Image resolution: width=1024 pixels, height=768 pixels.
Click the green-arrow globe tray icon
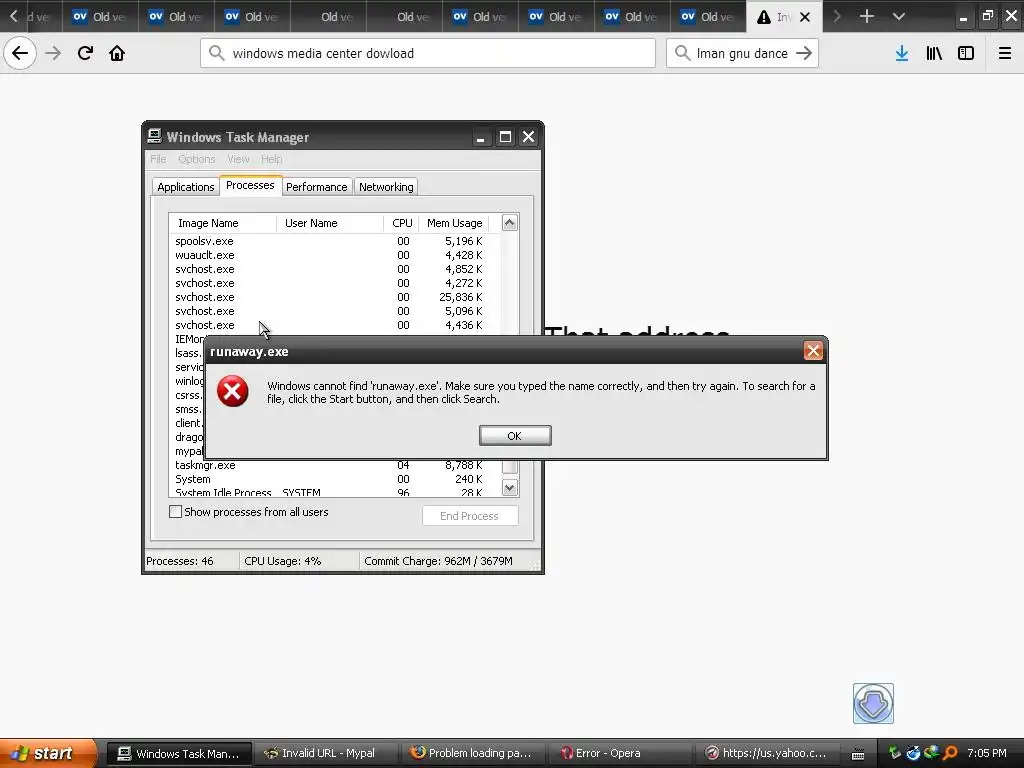[x=932, y=753]
